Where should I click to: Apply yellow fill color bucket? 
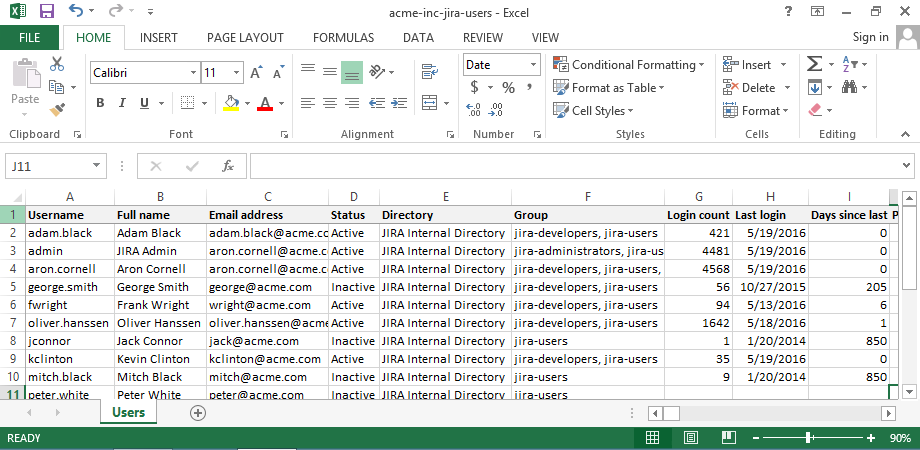click(x=232, y=103)
